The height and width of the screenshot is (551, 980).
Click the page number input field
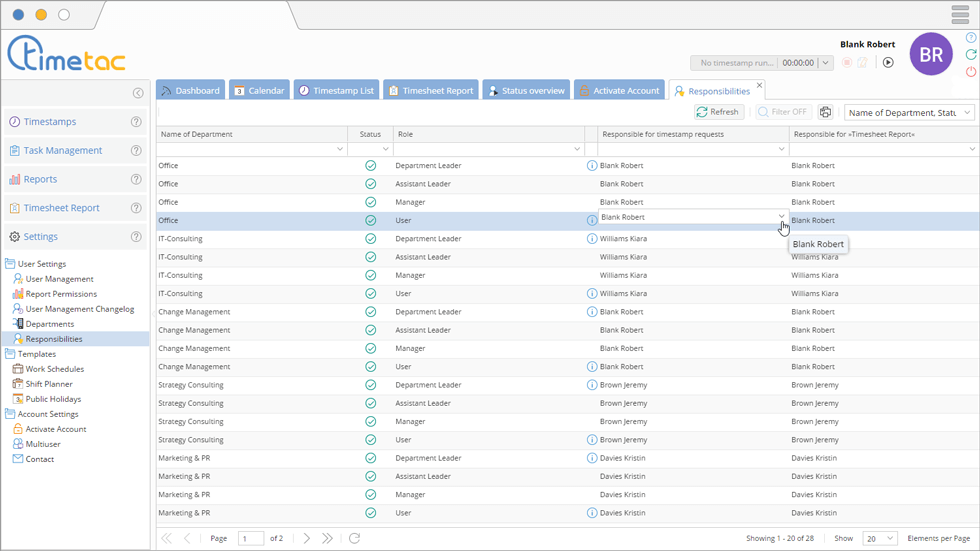[251, 539]
